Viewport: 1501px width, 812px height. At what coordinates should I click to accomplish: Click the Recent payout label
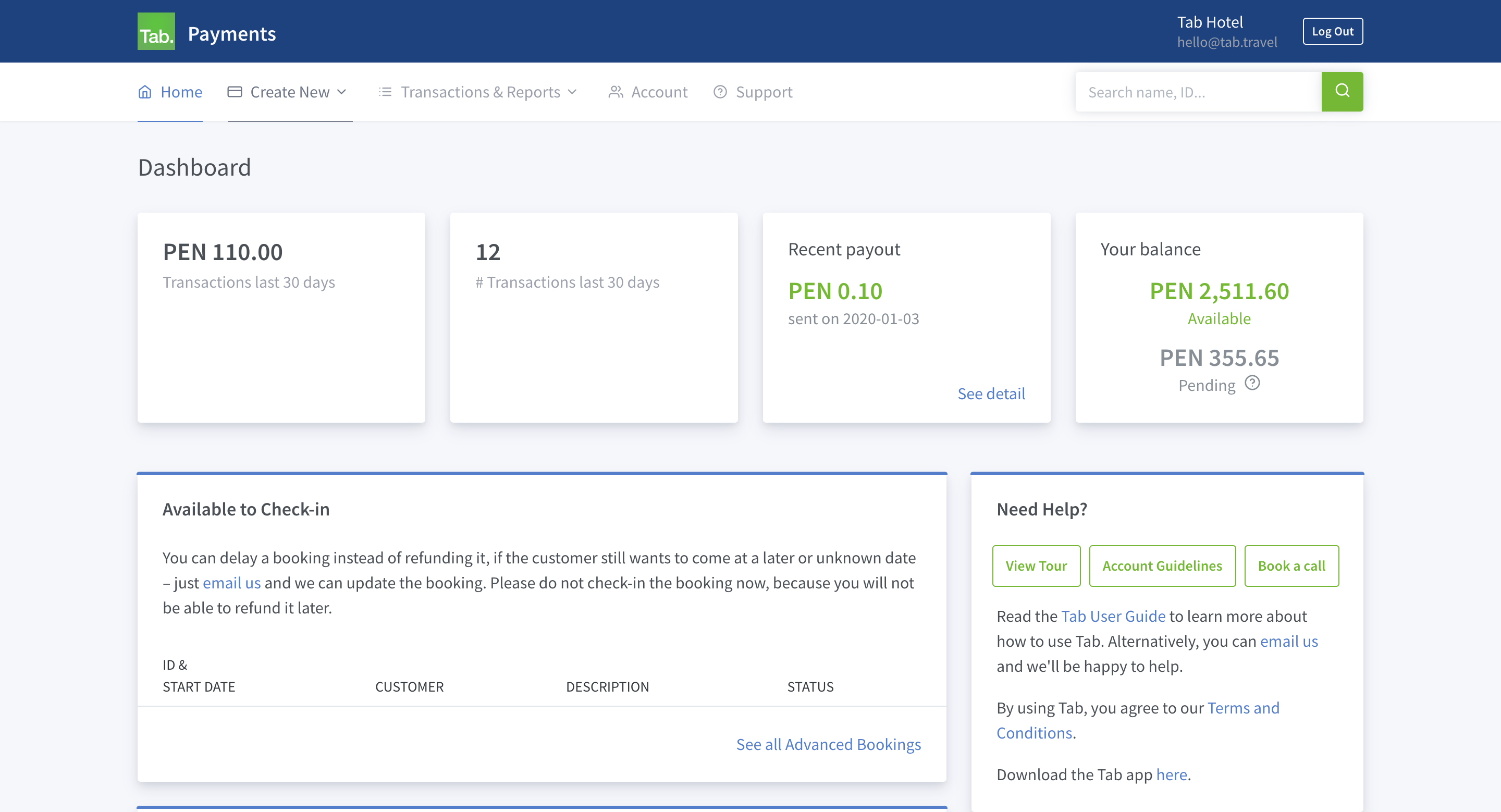[x=844, y=249]
